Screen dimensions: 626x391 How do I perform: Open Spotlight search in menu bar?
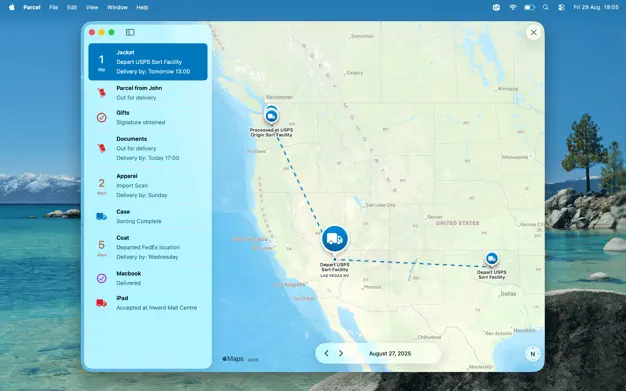pos(545,7)
